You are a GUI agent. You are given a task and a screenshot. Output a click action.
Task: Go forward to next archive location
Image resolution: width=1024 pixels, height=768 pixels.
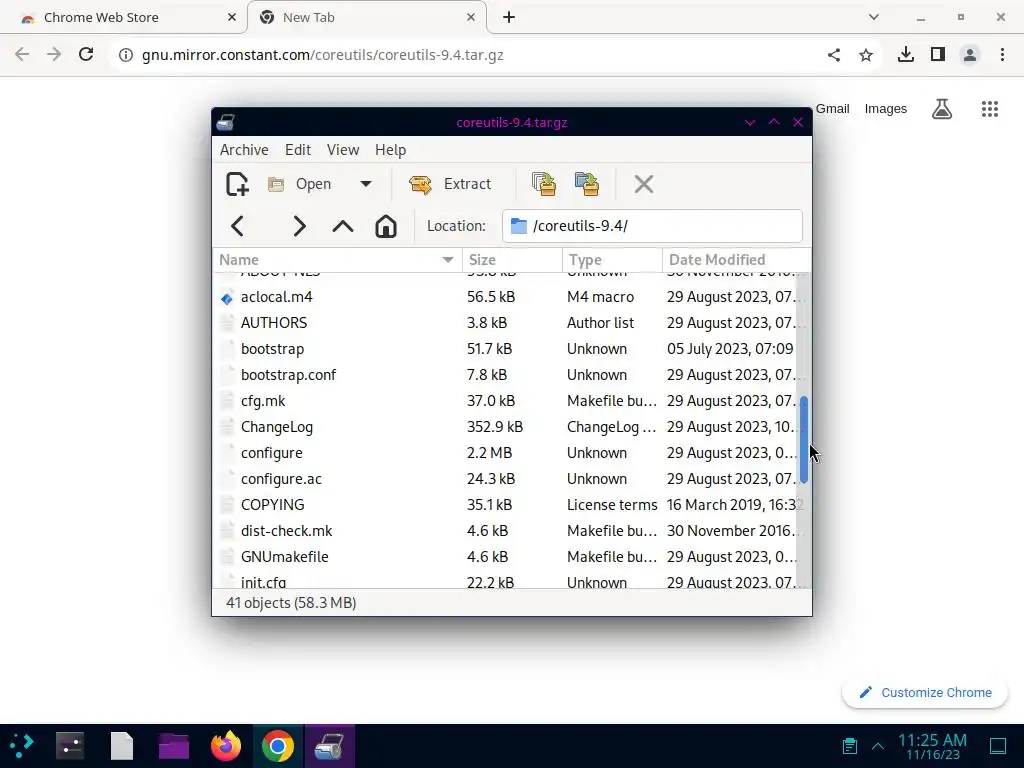299,226
